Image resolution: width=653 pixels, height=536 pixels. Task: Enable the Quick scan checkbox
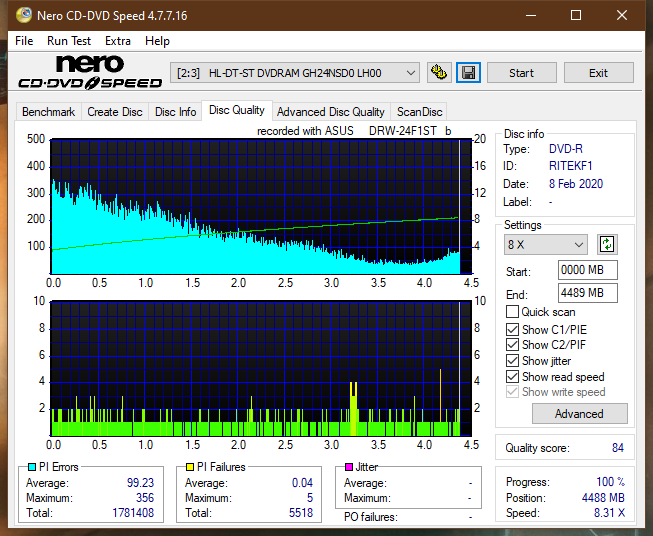pos(512,312)
